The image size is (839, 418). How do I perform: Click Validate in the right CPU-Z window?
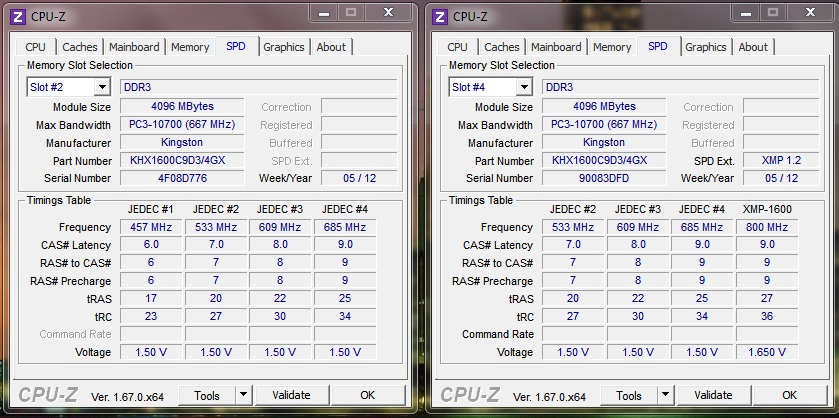click(x=713, y=395)
